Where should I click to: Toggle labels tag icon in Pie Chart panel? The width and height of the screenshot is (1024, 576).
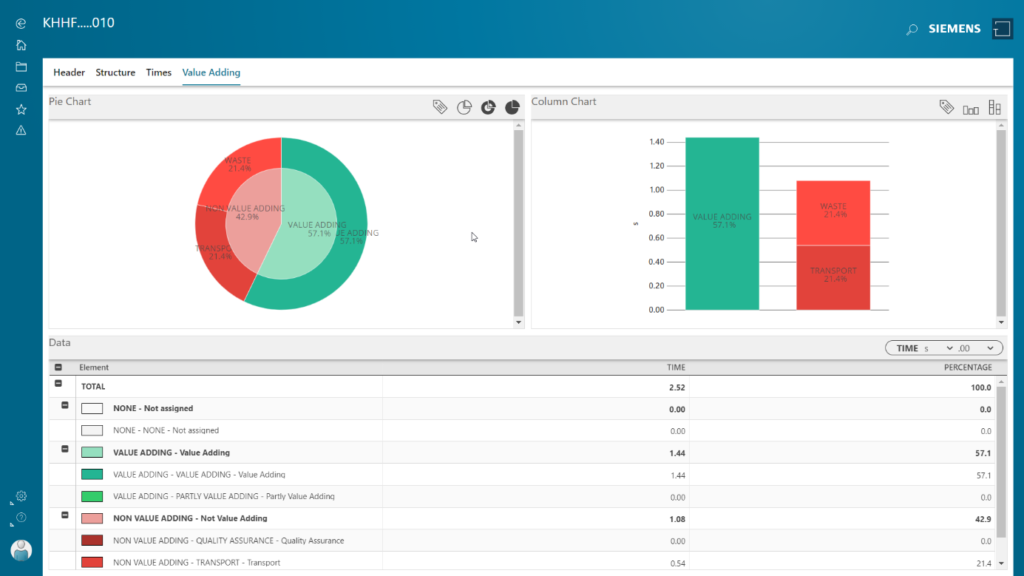click(x=439, y=107)
